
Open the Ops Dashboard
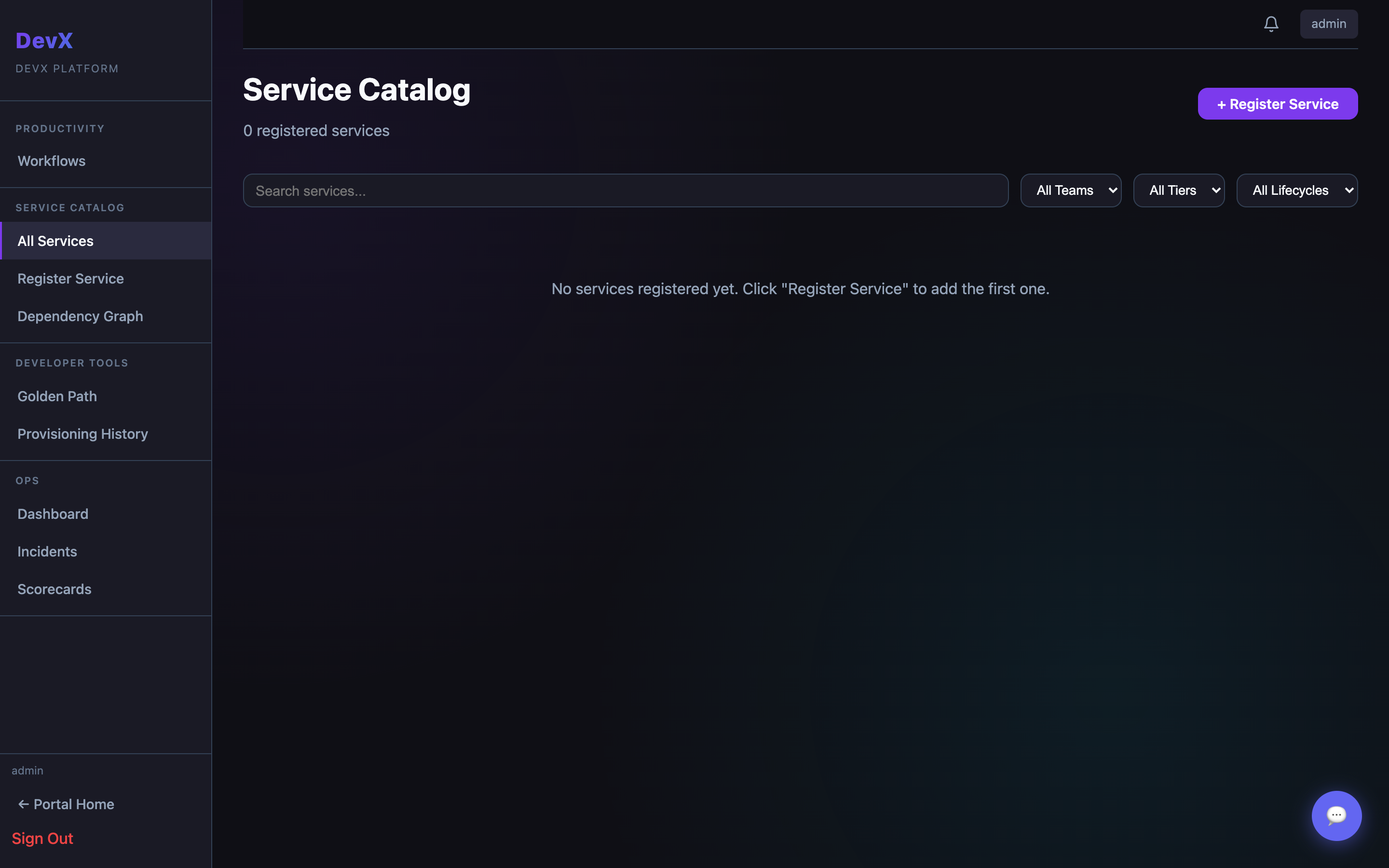click(x=53, y=513)
